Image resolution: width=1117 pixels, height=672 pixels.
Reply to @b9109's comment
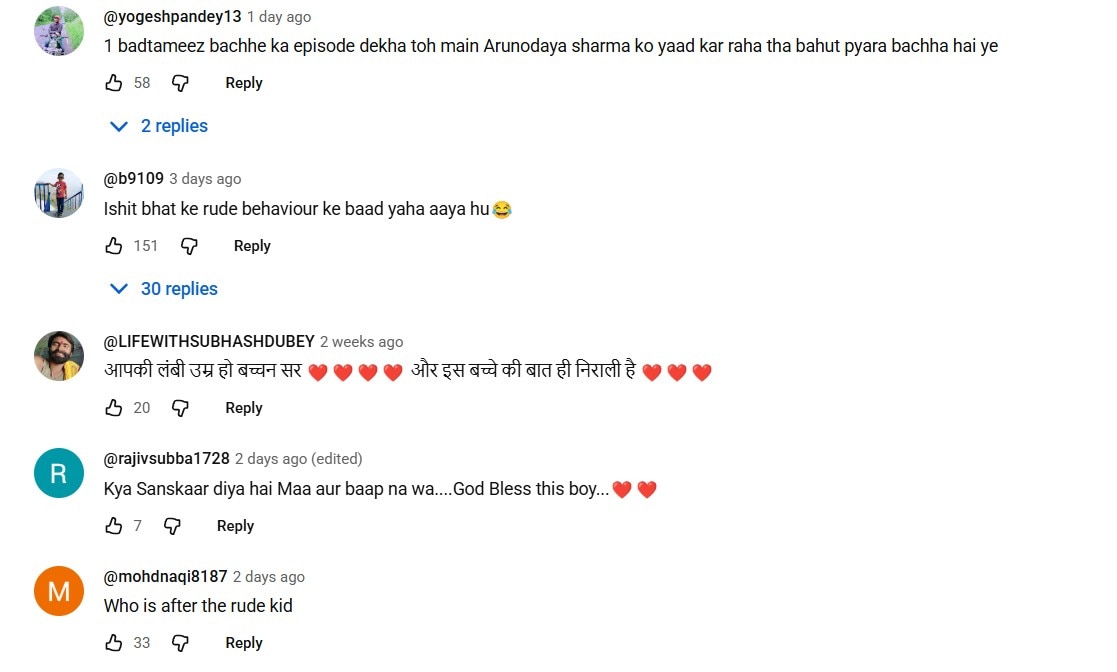pos(252,246)
